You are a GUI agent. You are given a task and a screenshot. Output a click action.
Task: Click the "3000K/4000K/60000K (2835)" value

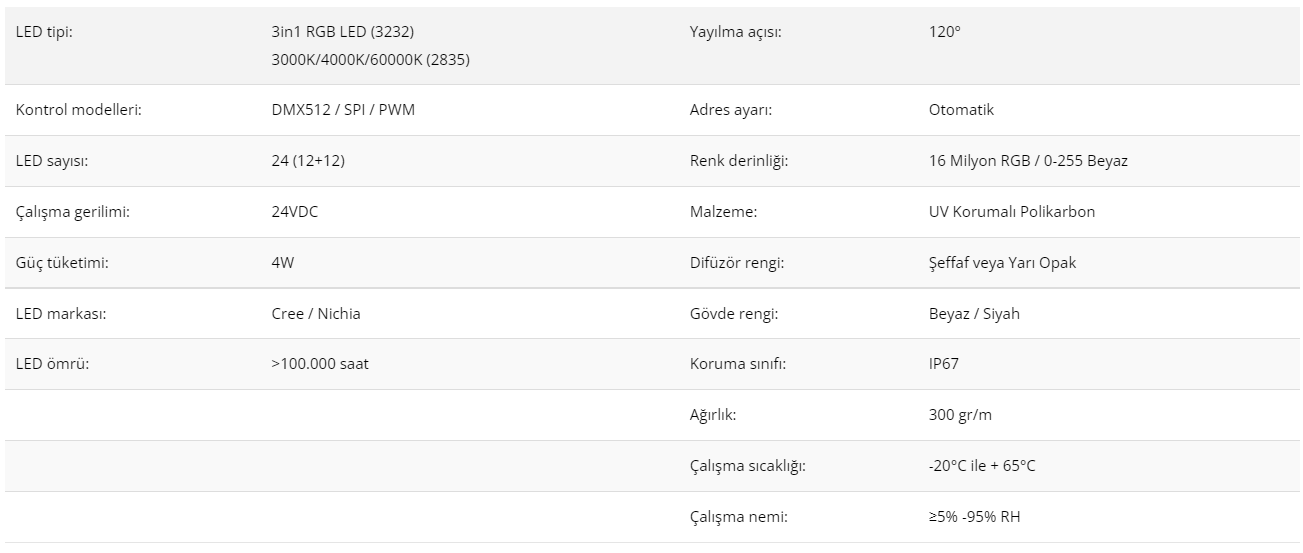point(370,60)
